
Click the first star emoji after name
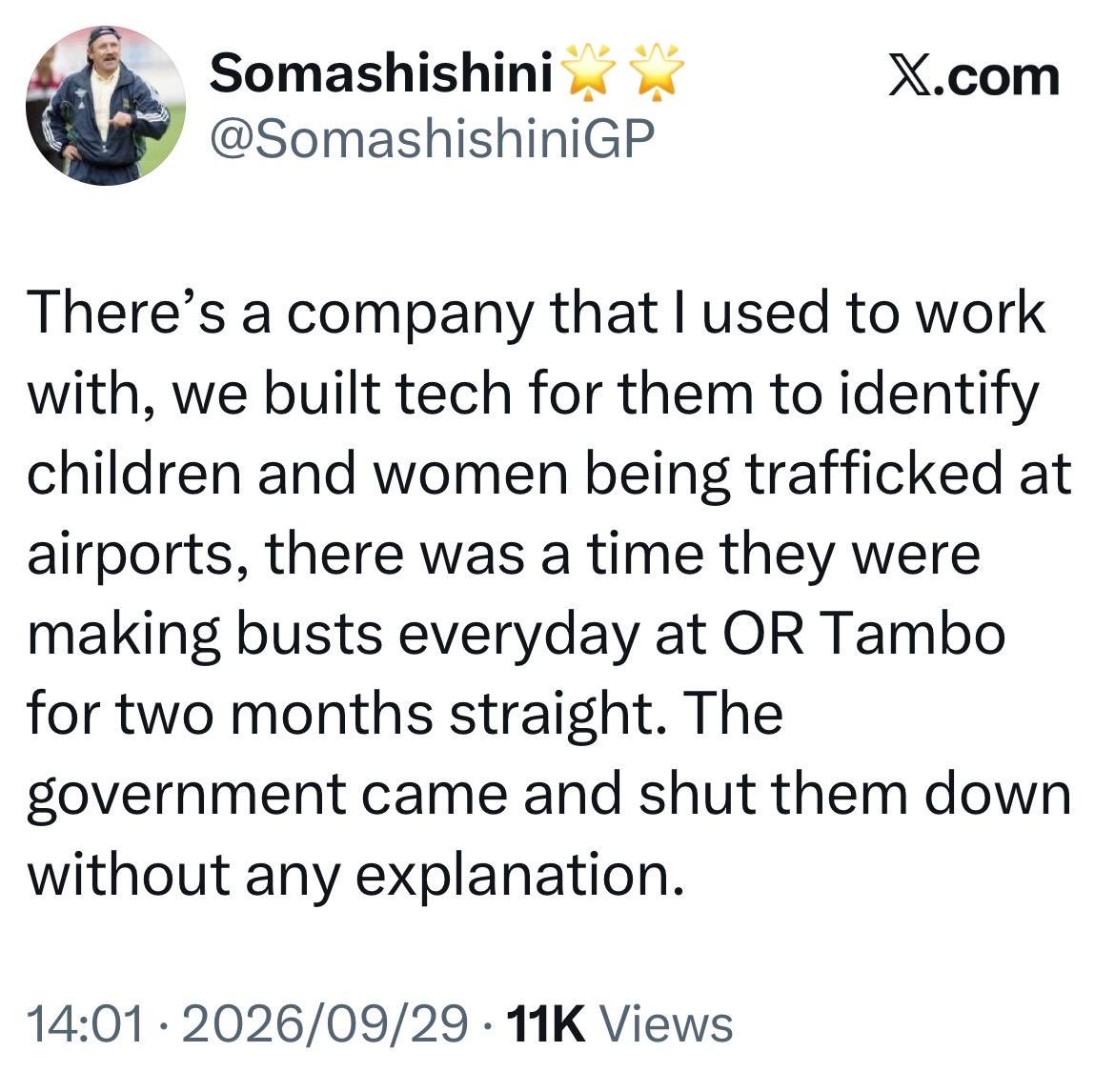[x=588, y=71]
